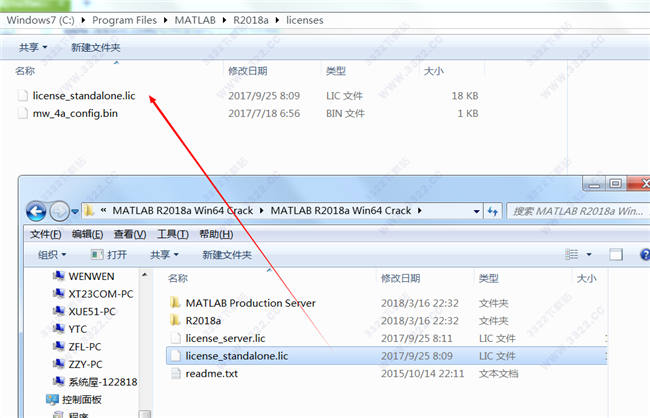Click the folder icon in address bar
The image size is (650, 418).
(89, 211)
